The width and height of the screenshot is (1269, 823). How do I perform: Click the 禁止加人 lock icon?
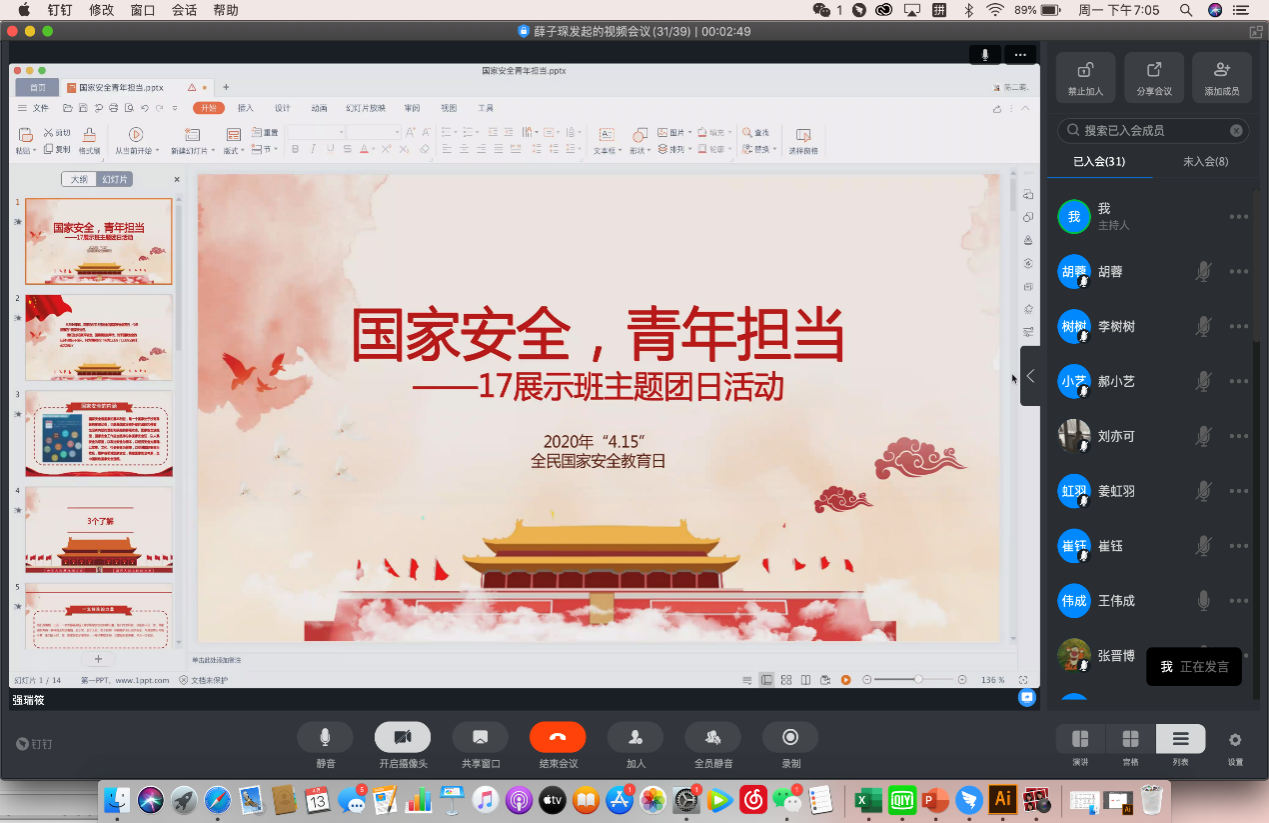pos(1085,71)
